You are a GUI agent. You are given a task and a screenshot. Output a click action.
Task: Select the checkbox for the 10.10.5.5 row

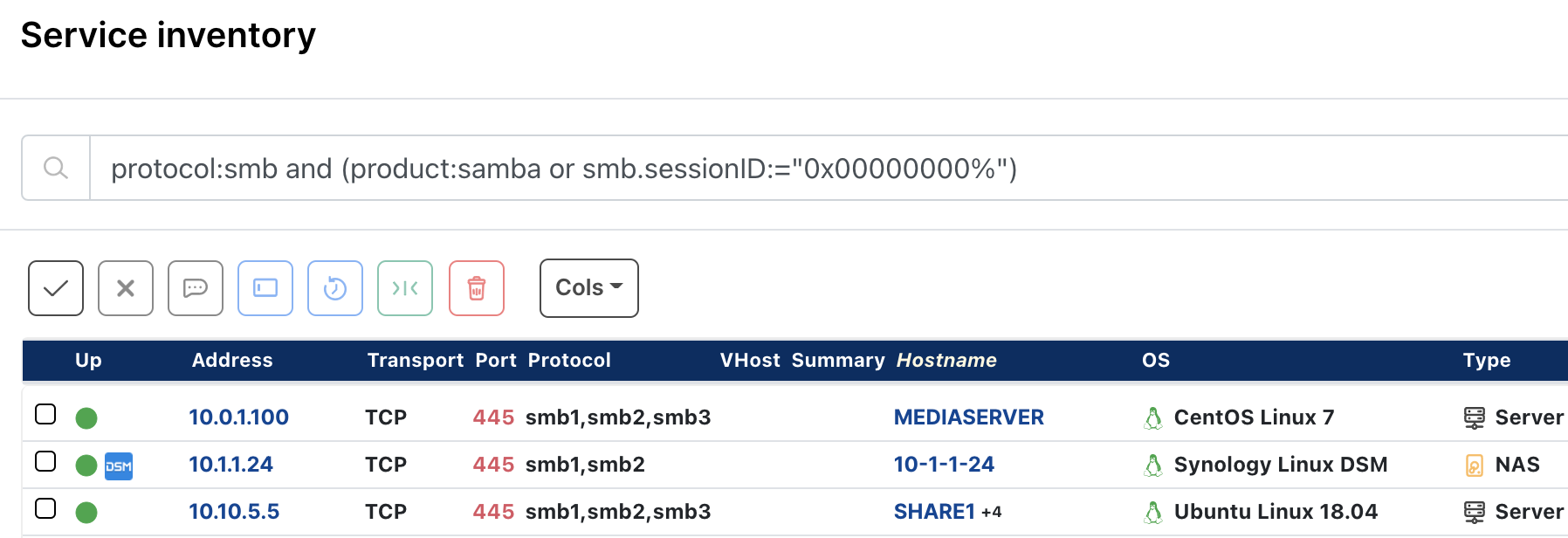click(x=45, y=509)
